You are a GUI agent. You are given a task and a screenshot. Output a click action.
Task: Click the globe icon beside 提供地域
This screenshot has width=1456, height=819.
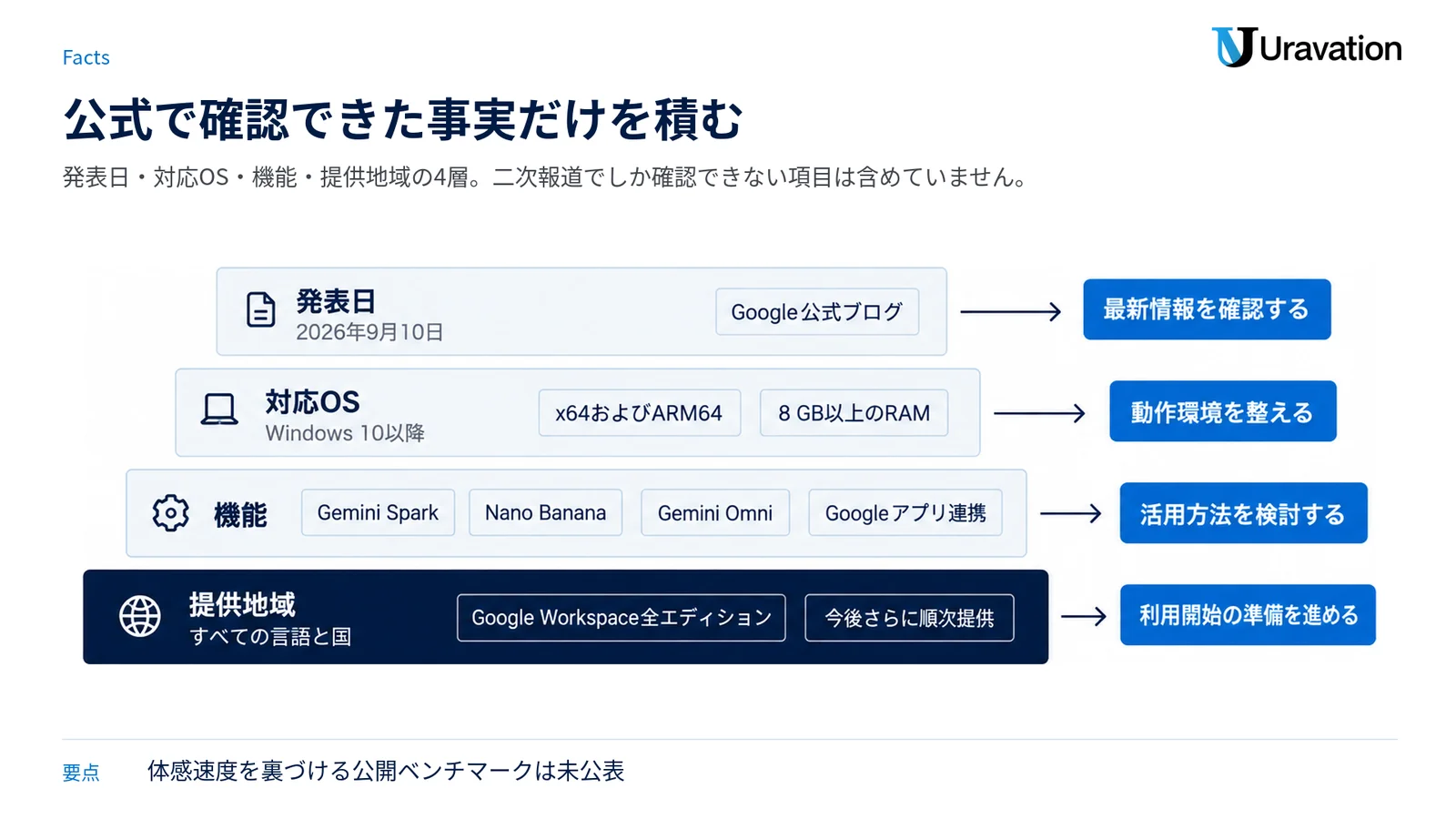140,617
